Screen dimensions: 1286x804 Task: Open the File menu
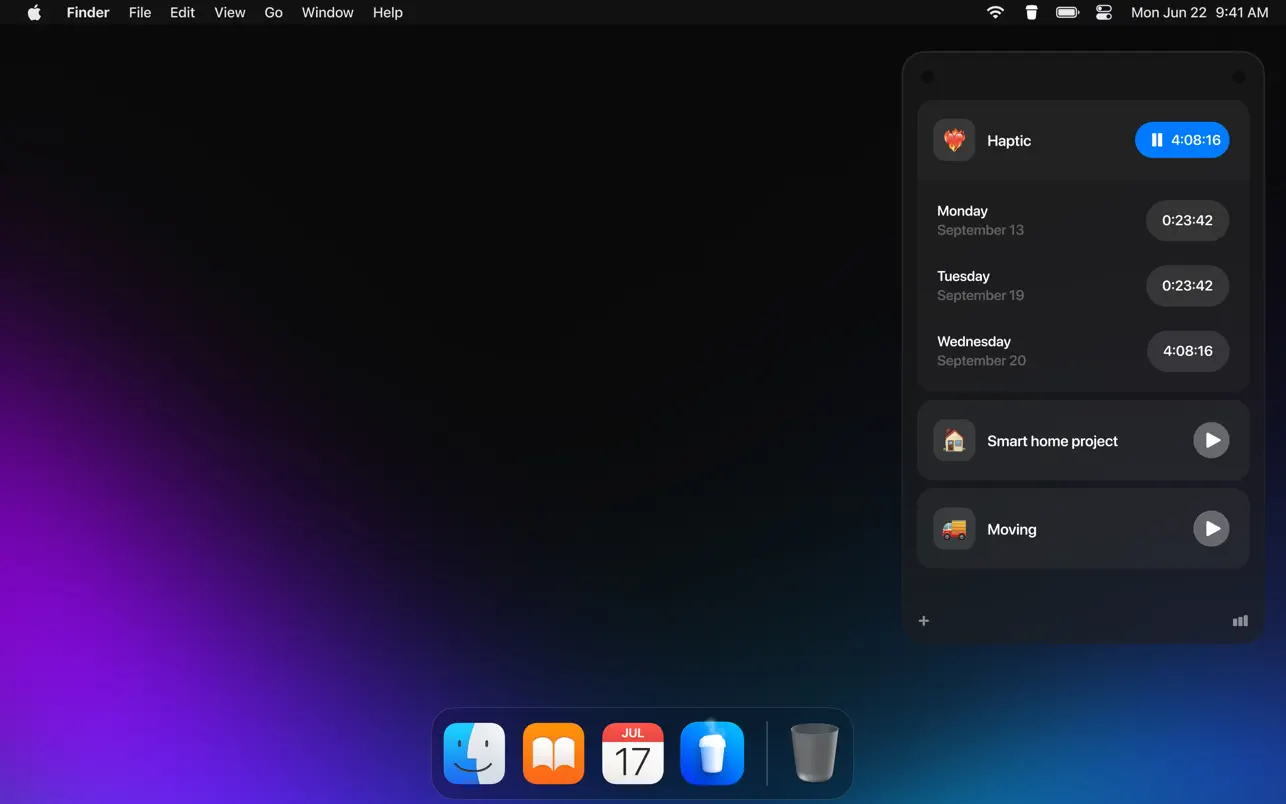pos(140,12)
